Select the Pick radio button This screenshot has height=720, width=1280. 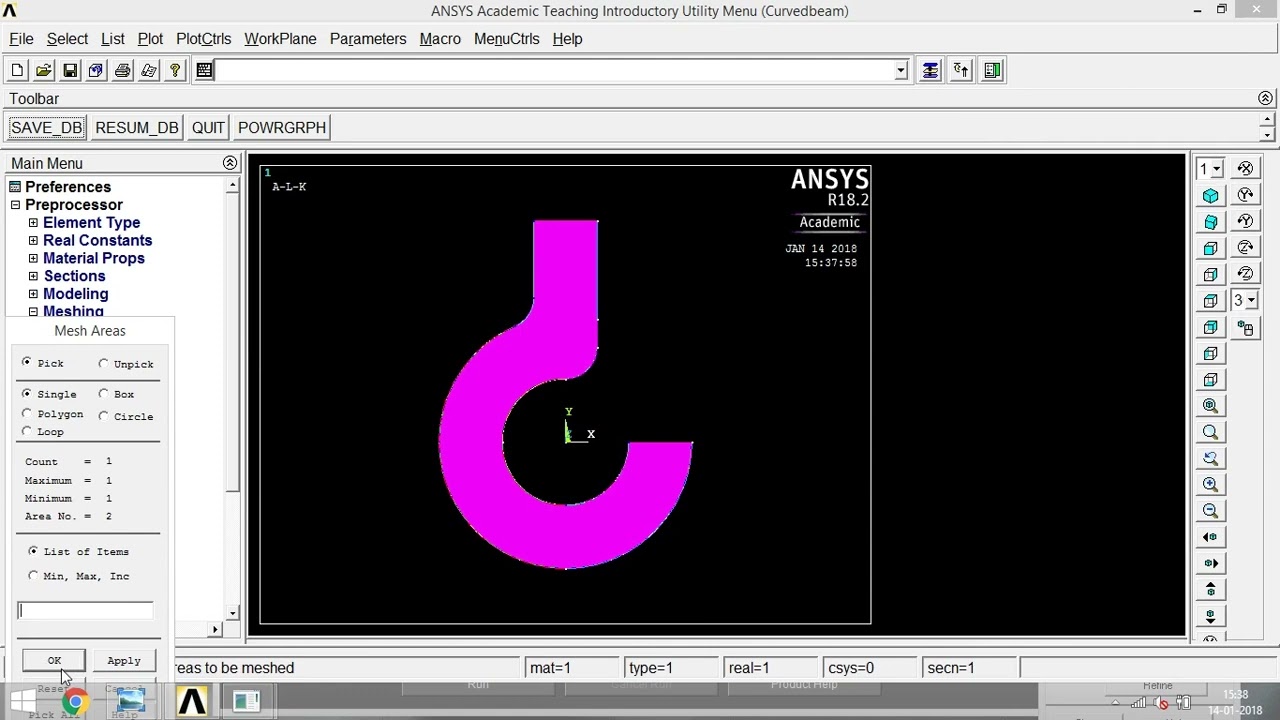(x=27, y=363)
